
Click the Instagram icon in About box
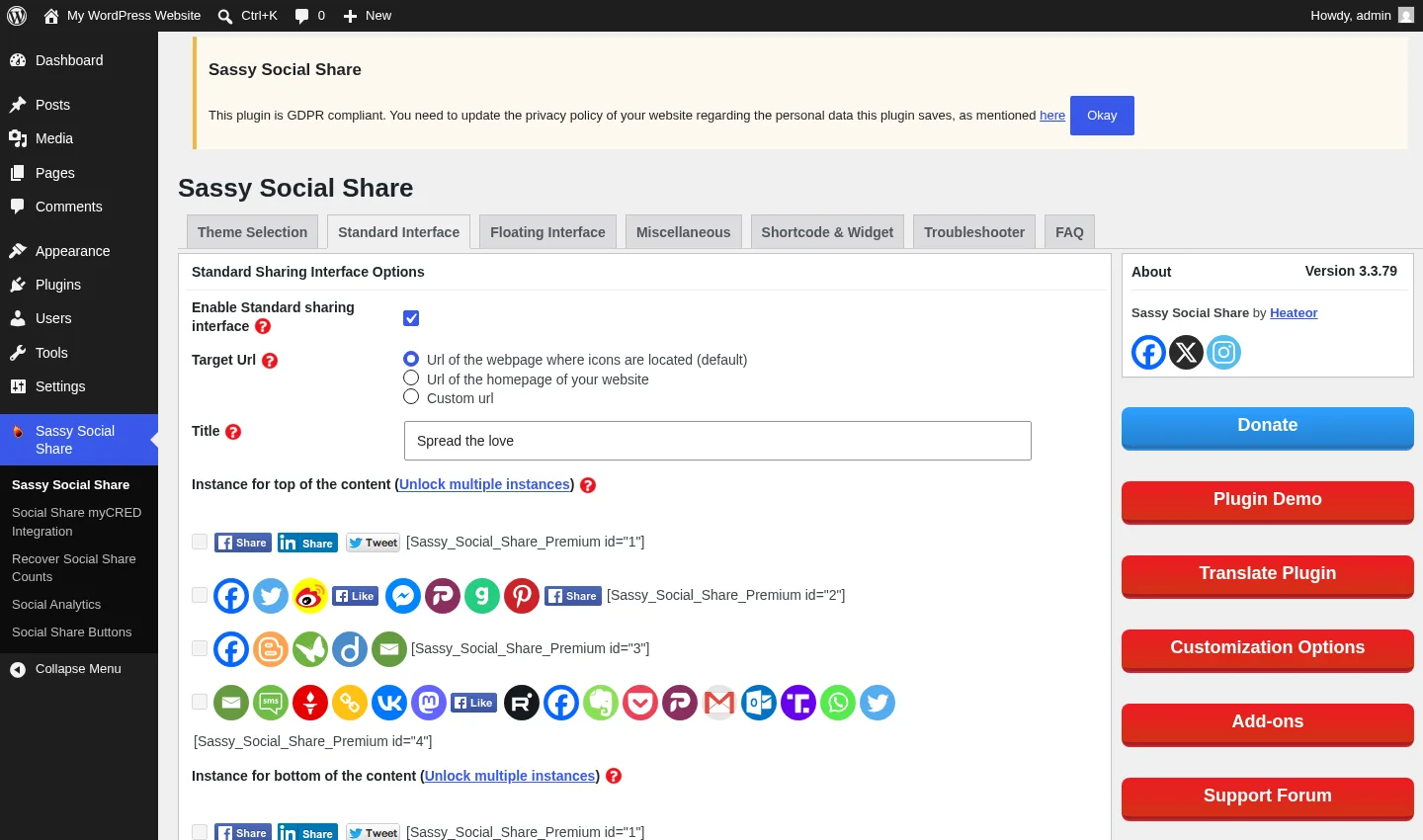pyautogui.click(x=1223, y=352)
